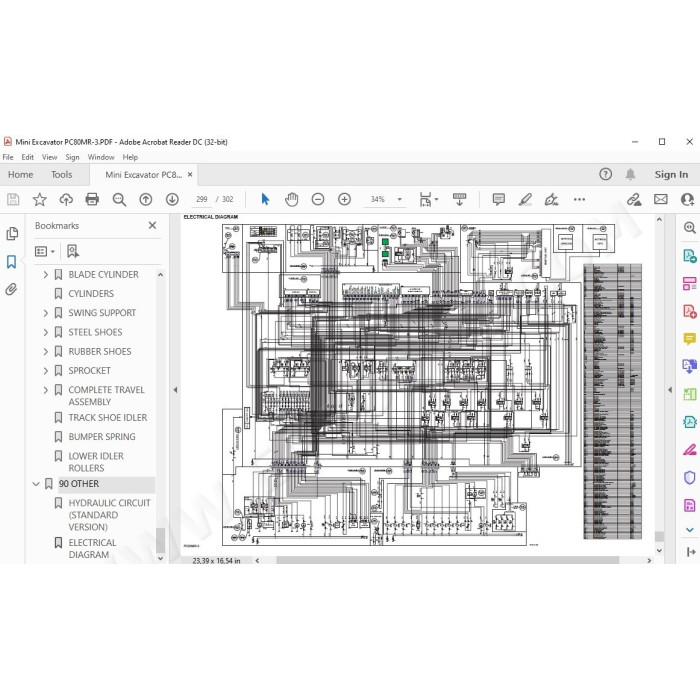Zoom in with the plus button
The height and width of the screenshot is (700, 700).
[x=344, y=199]
